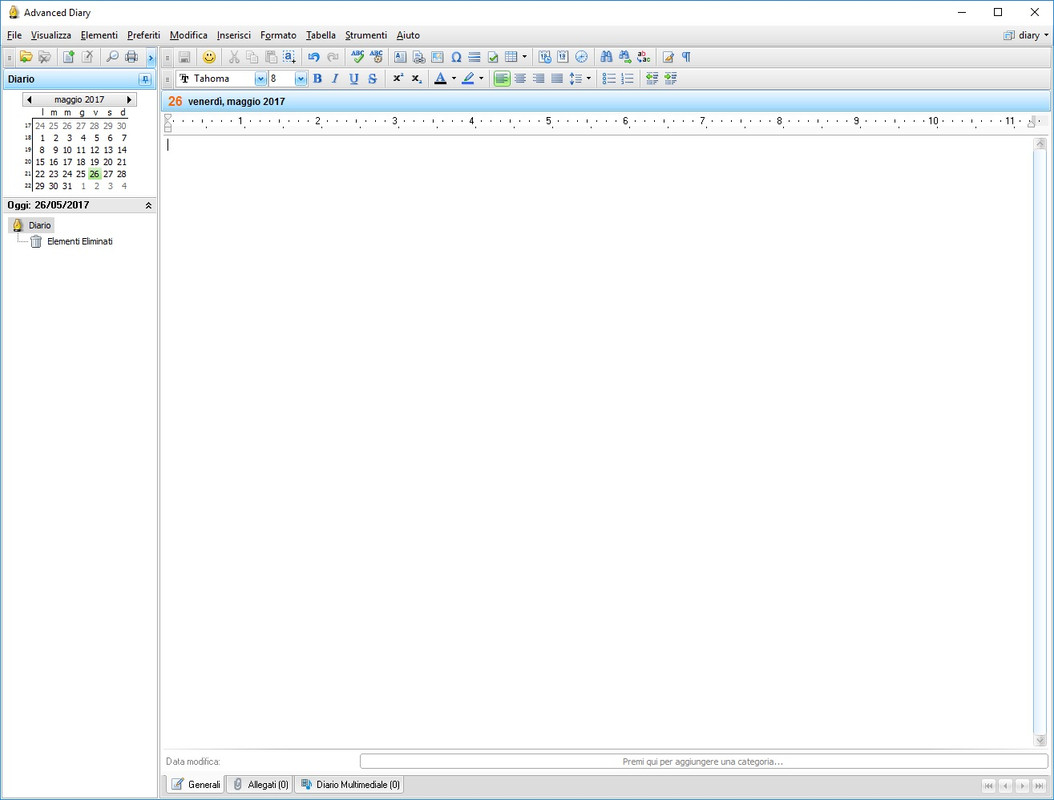Insert a checkbox using the checkmark icon
This screenshot has width=1054, height=800.
click(x=493, y=57)
